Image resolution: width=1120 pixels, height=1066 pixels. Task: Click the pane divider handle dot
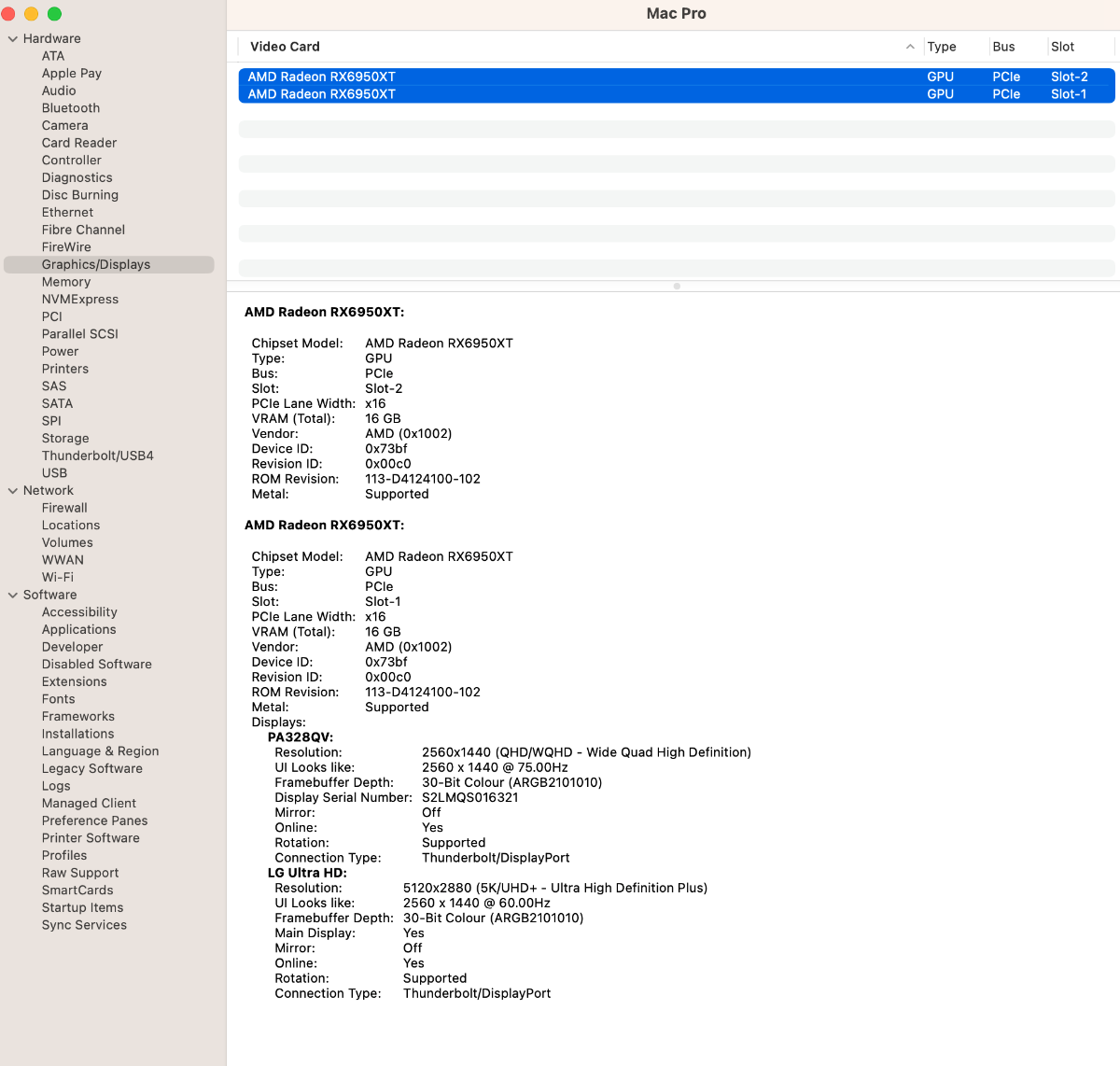coord(677,287)
